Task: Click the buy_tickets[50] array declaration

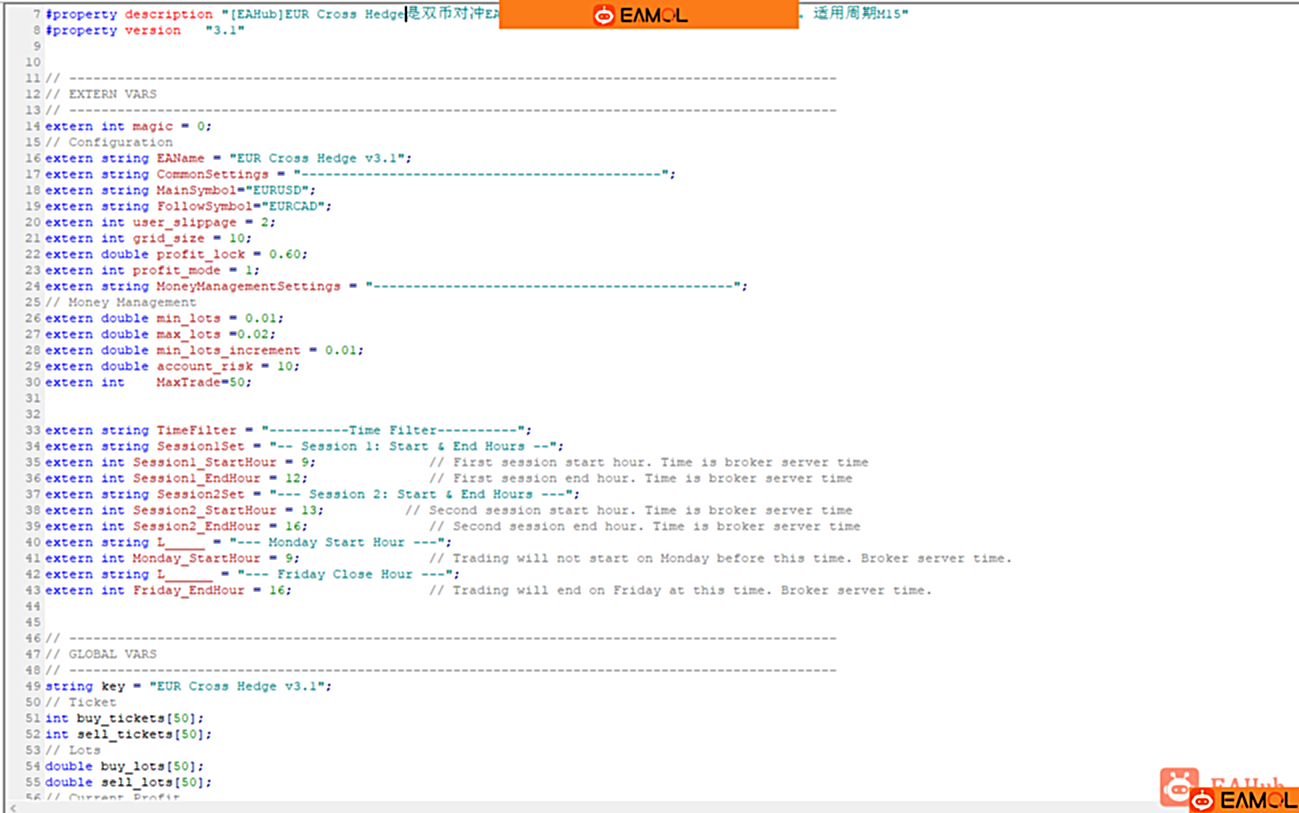Action: 140,718
